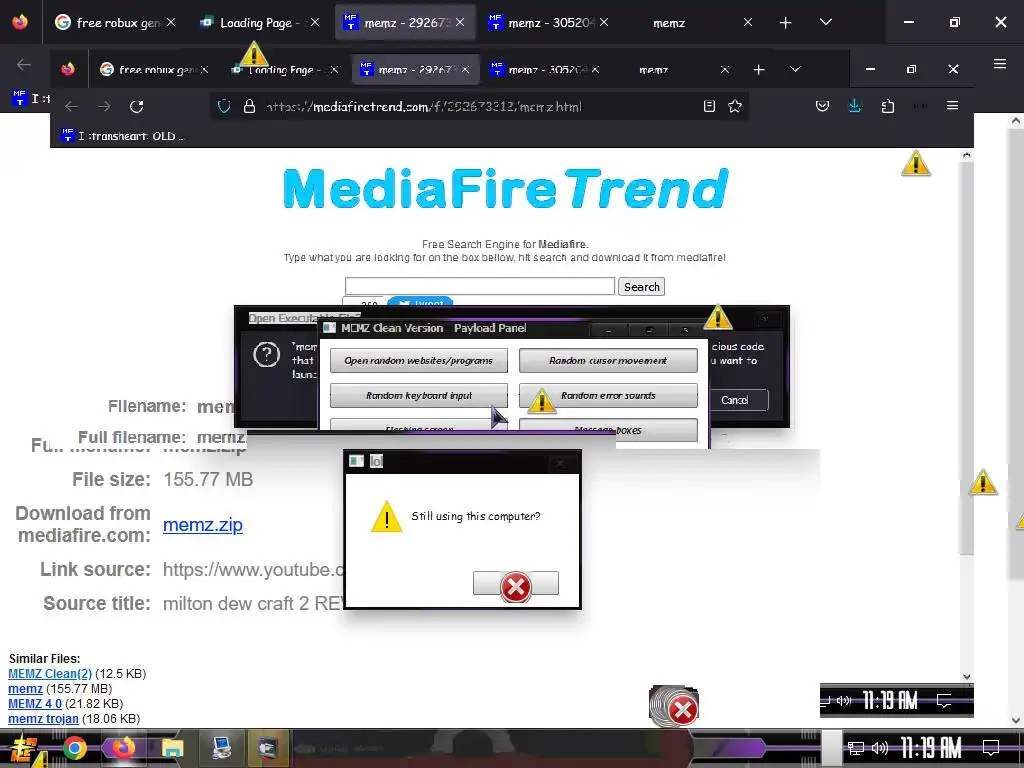Open volume icon in taskbar tray
This screenshot has width=1024, height=768.
[880, 748]
